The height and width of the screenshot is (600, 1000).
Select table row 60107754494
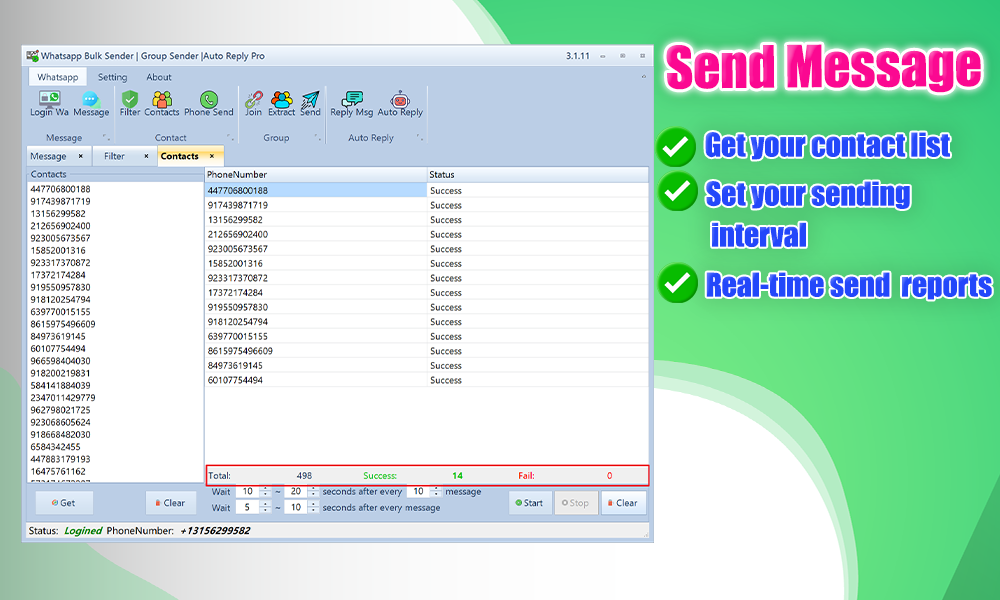[427, 381]
